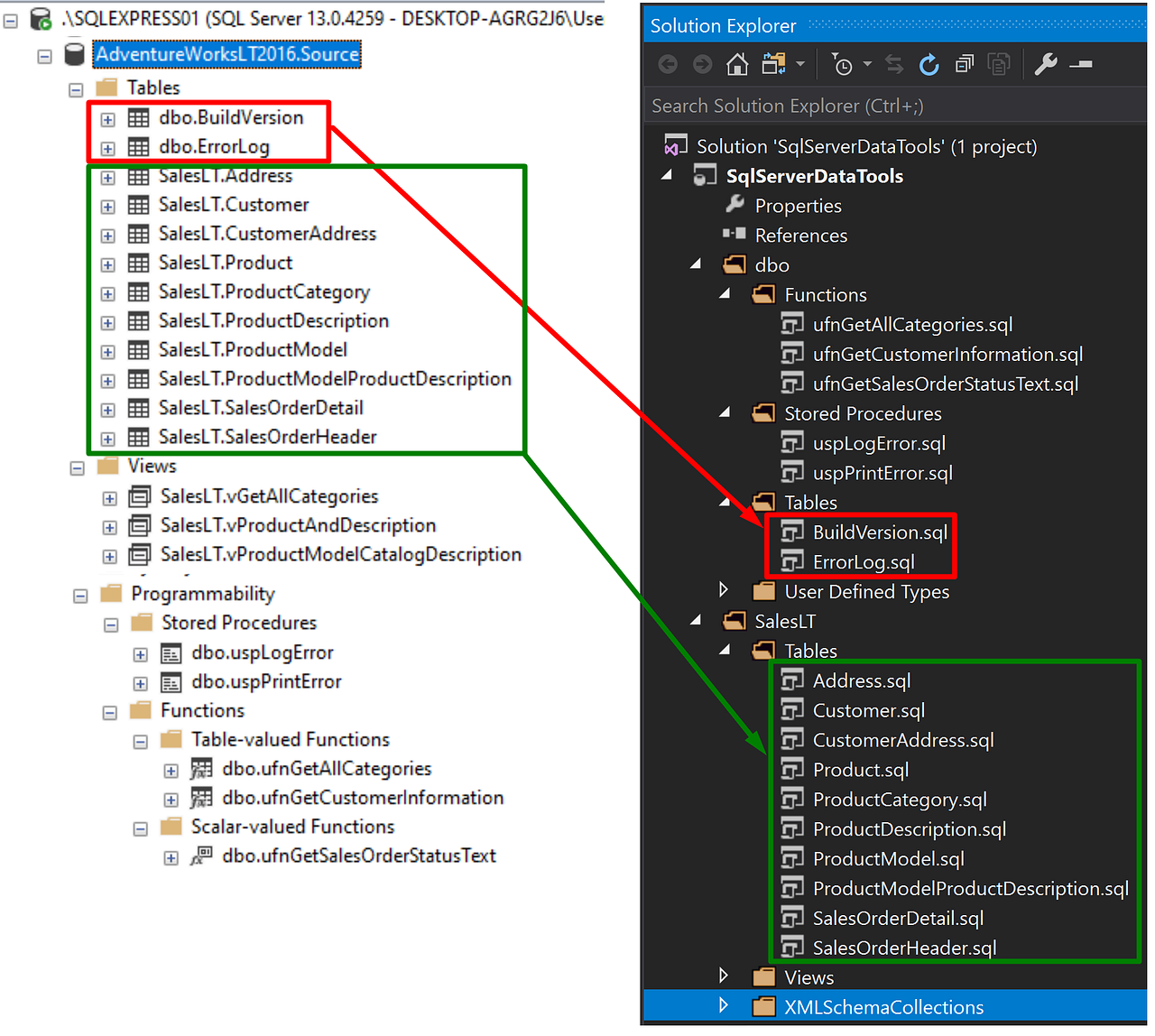Open the Switch Views dropdown arrow
The image size is (1155, 1036).
point(800,64)
